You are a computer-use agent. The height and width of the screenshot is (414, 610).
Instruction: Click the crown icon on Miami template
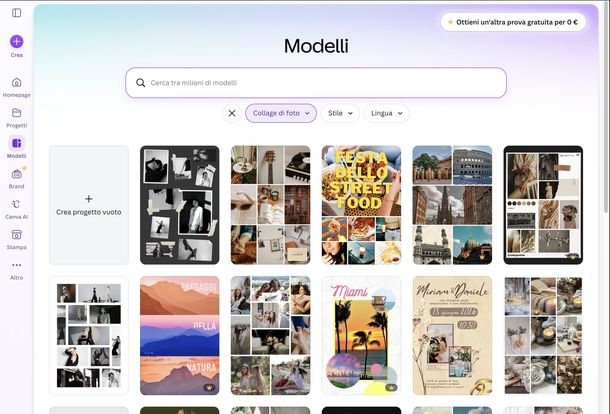click(x=391, y=388)
